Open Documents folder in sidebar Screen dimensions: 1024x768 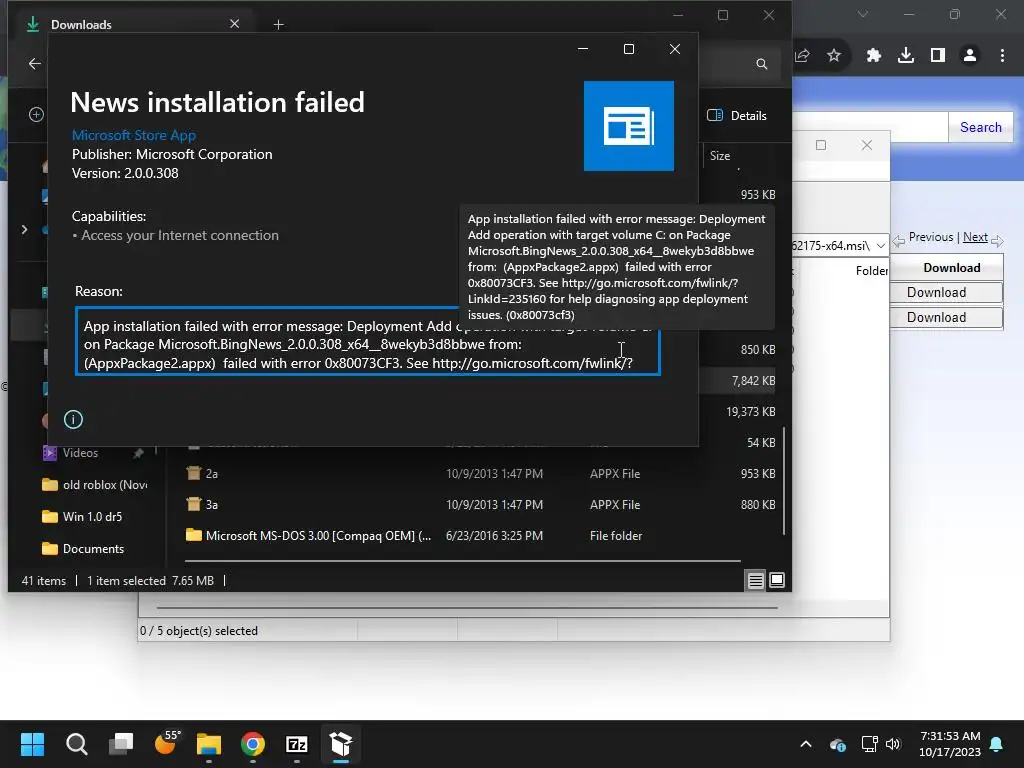tap(84, 549)
